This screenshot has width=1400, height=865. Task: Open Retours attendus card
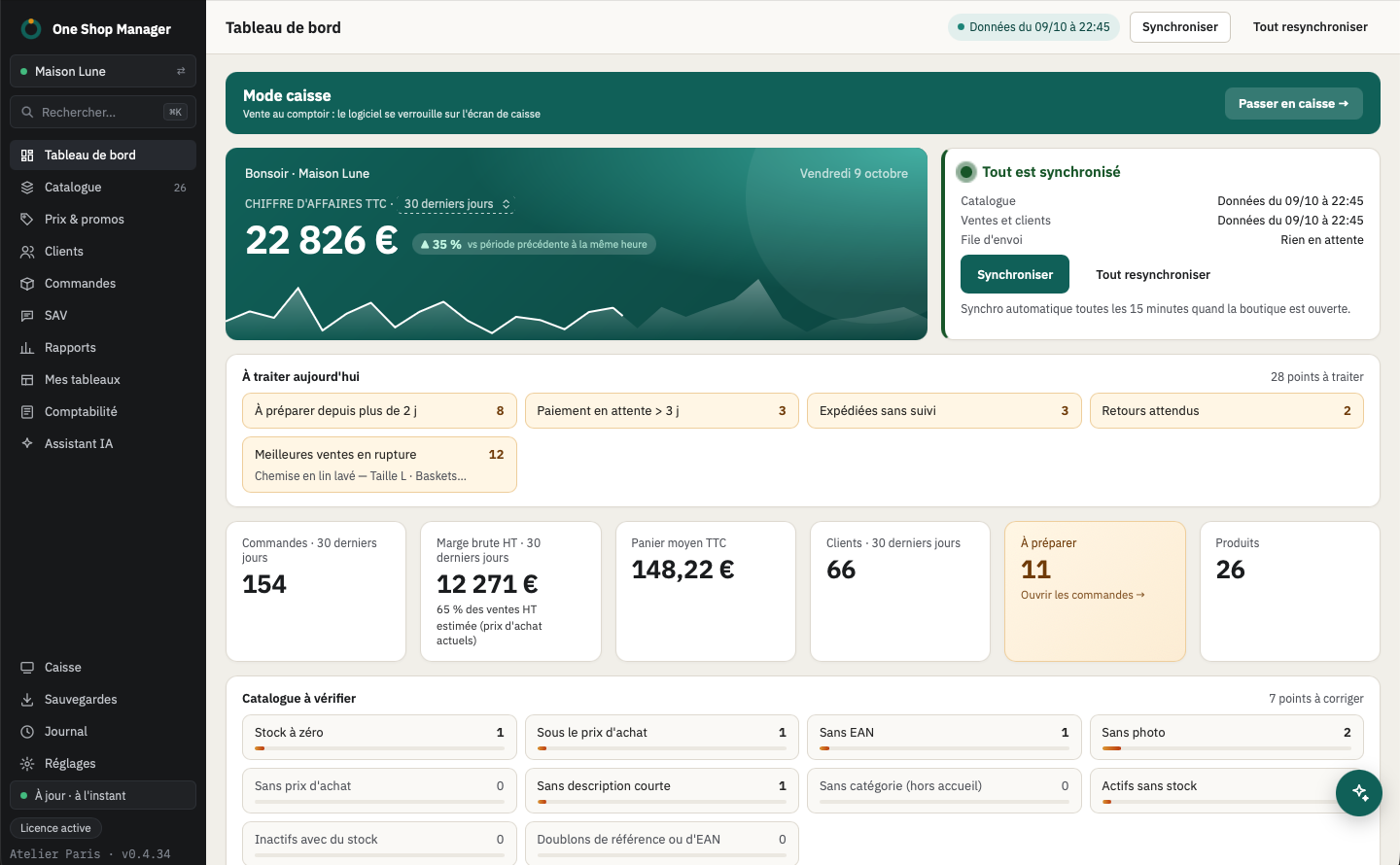click(1227, 410)
